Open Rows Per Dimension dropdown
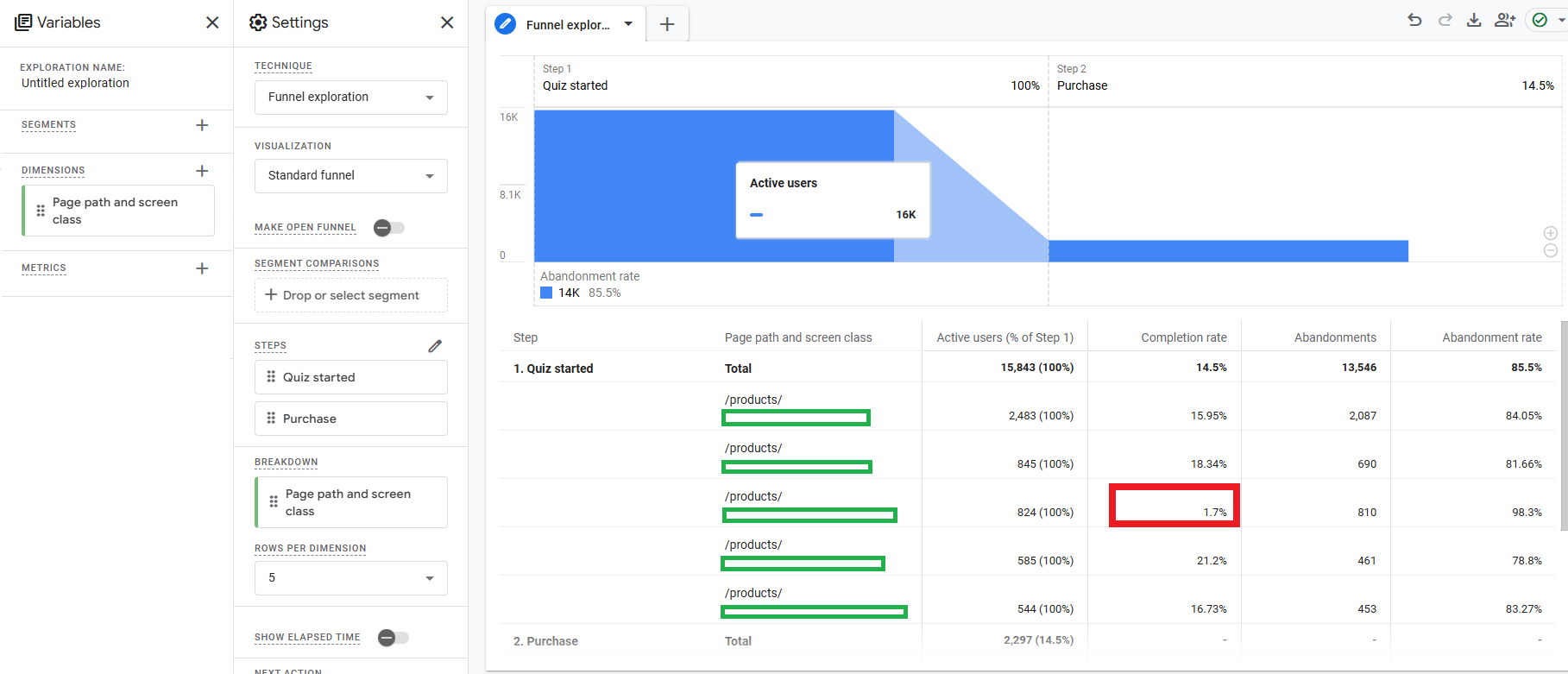Viewport: 1568px width, 674px height. point(351,578)
